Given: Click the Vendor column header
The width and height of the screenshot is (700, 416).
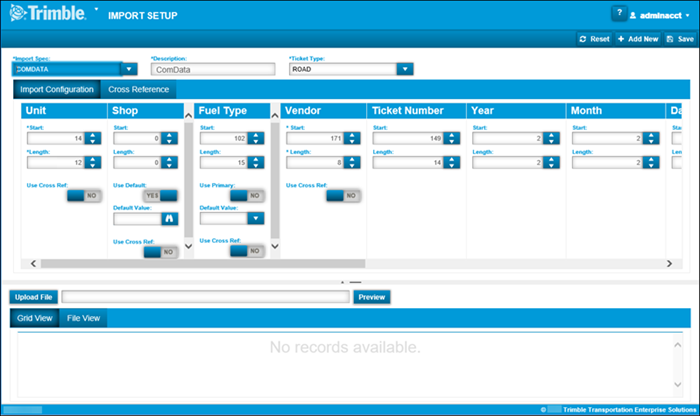Looking at the screenshot, I should tap(323, 111).
